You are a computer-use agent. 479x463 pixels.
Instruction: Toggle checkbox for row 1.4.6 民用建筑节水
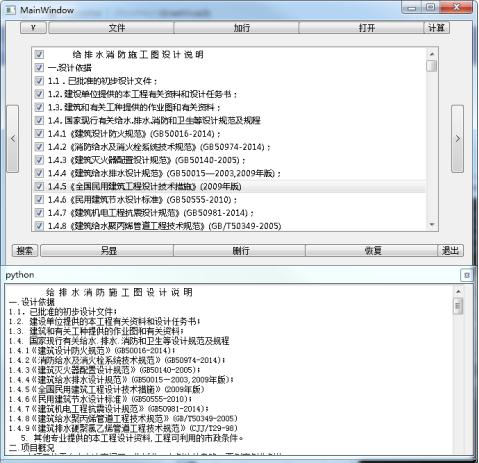click(x=39, y=199)
